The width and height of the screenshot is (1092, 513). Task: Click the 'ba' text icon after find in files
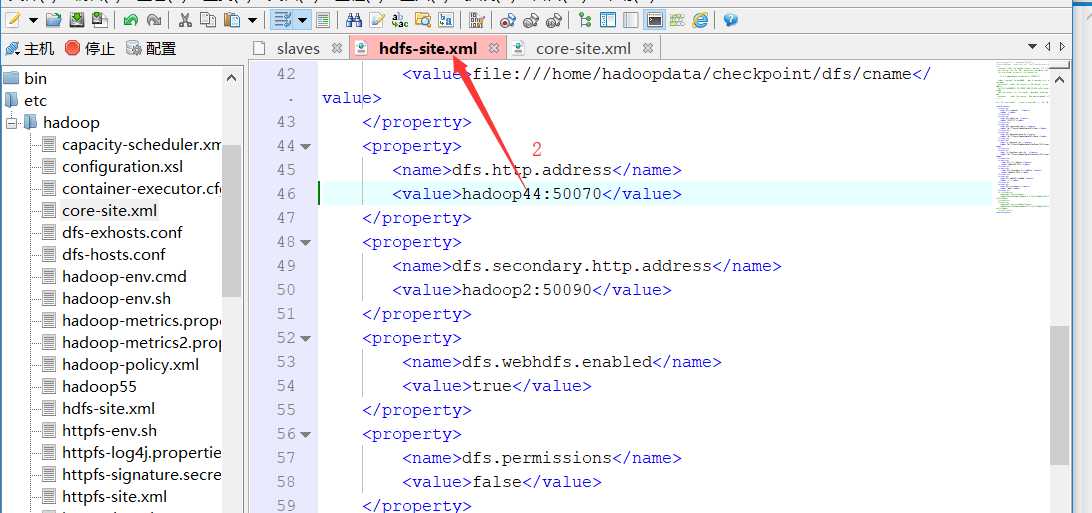(x=446, y=19)
